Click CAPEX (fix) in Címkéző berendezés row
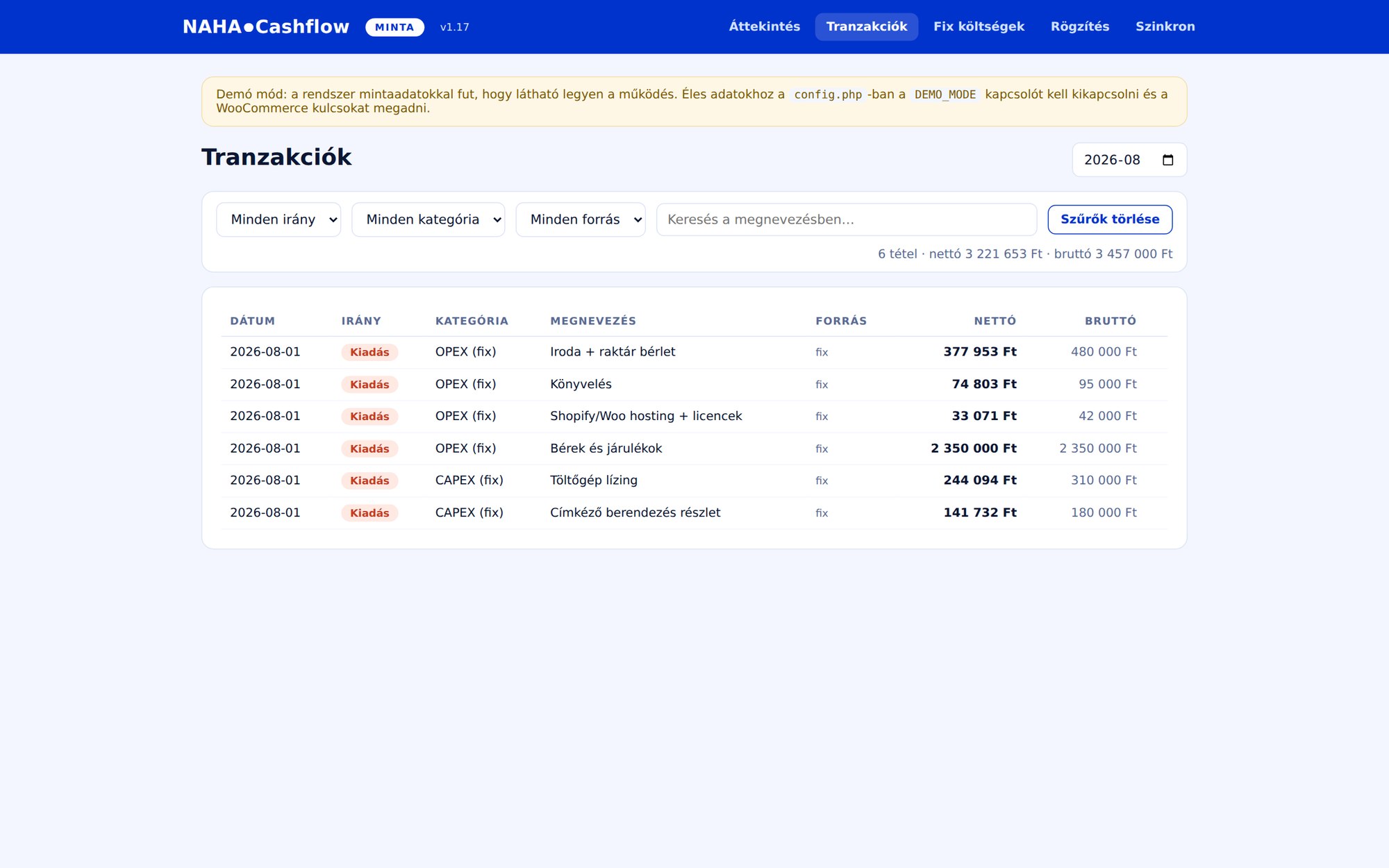 (x=469, y=512)
